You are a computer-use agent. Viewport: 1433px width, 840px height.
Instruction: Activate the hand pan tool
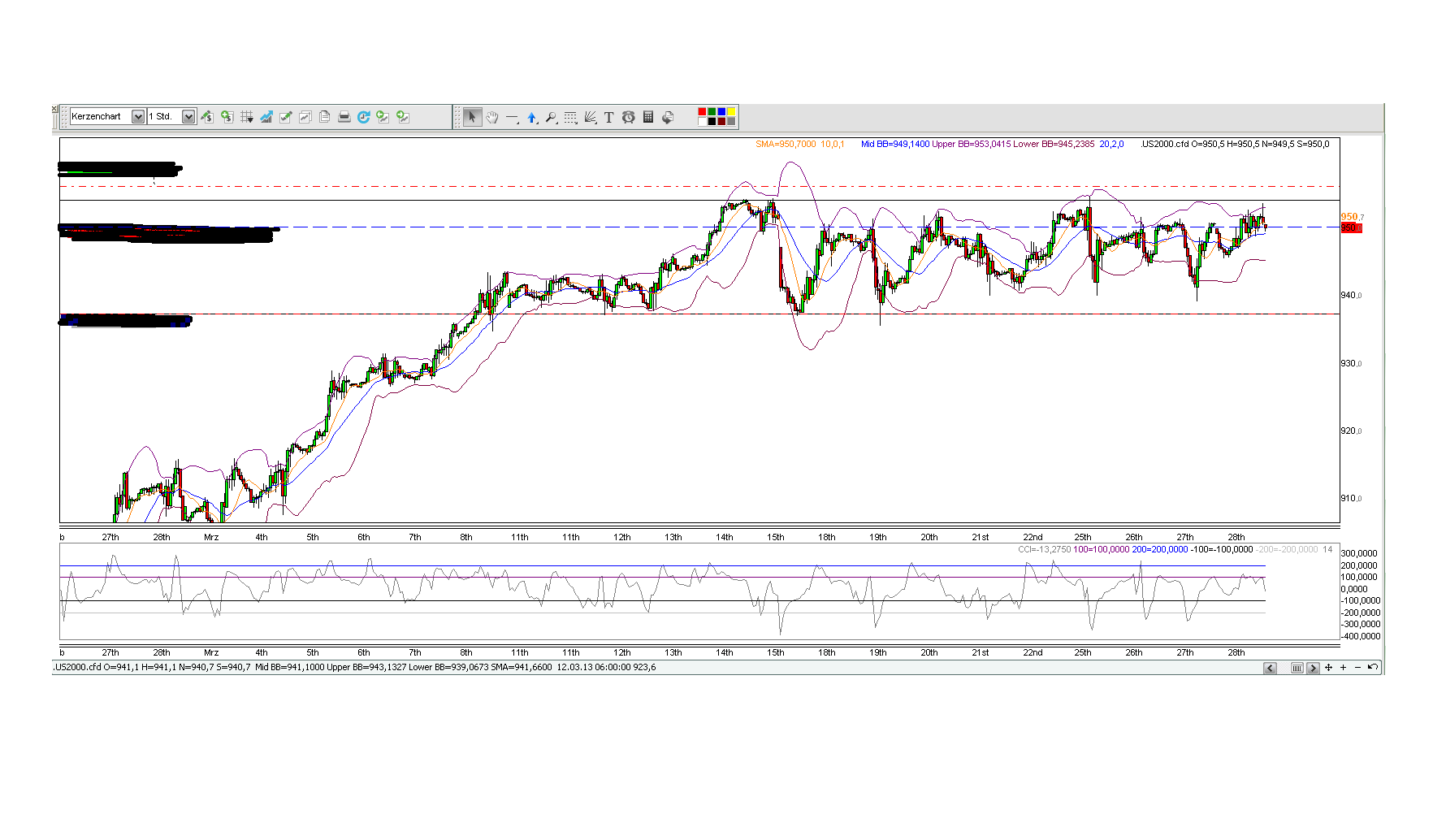pos(491,117)
